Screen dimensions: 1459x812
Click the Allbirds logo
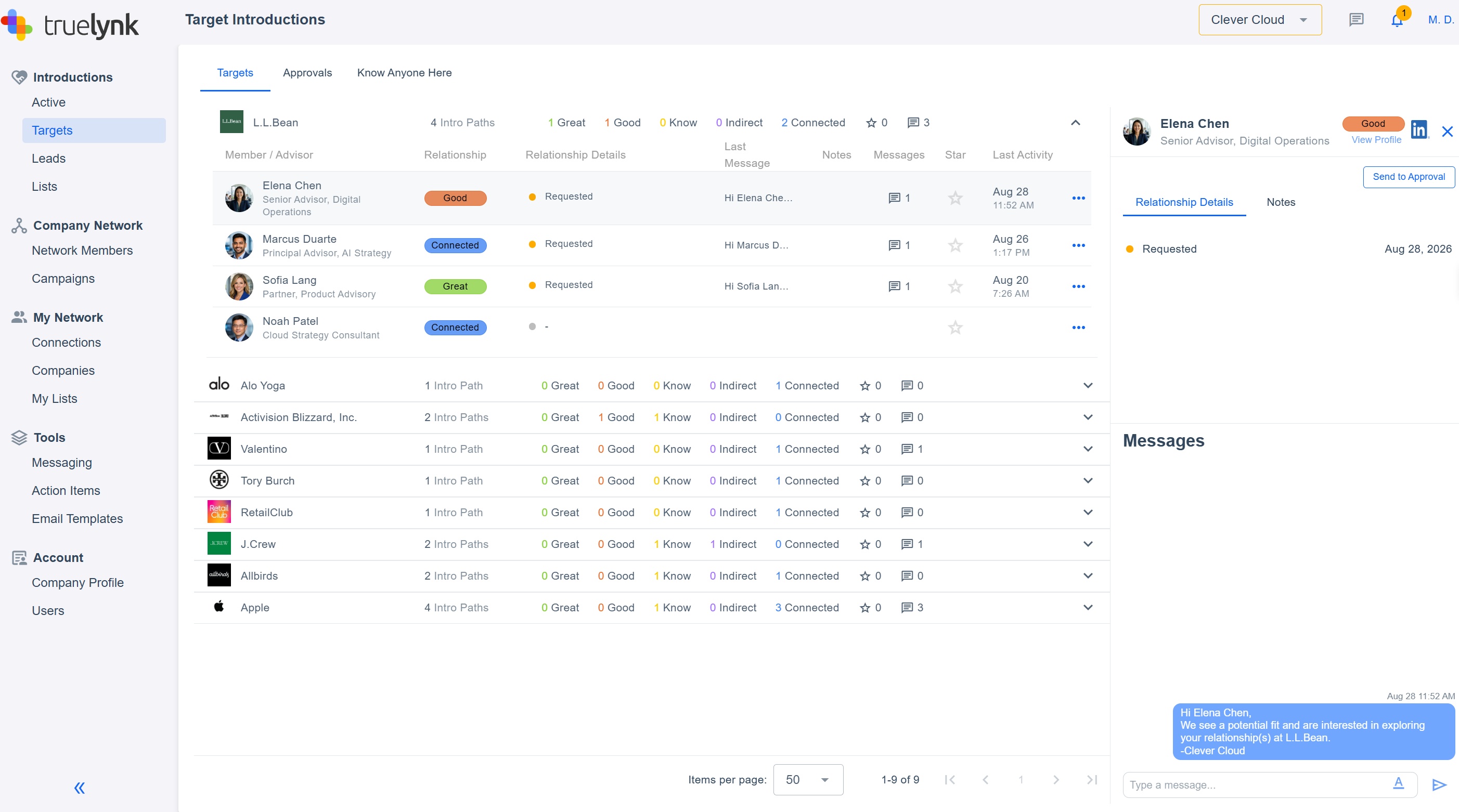[x=219, y=575]
